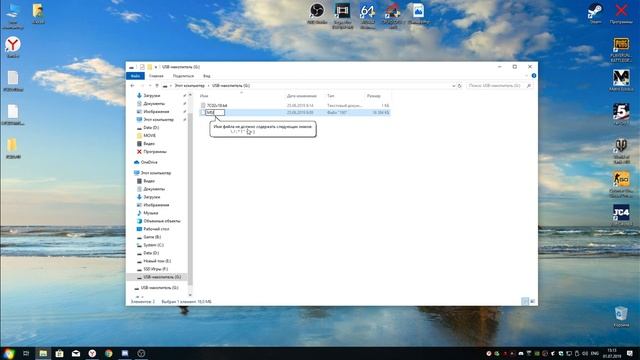Open SSD Игры (F:) in the sidebar
Viewport: 640px width, 360px height.
click(x=156, y=269)
